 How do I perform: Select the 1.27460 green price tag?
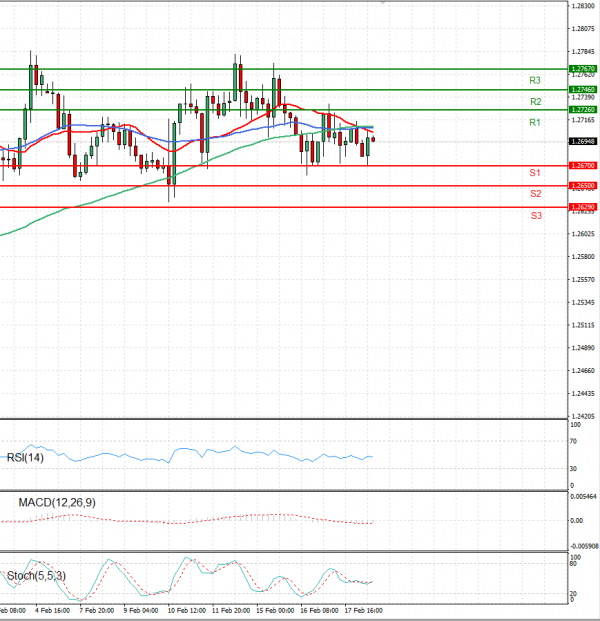(583, 90)
